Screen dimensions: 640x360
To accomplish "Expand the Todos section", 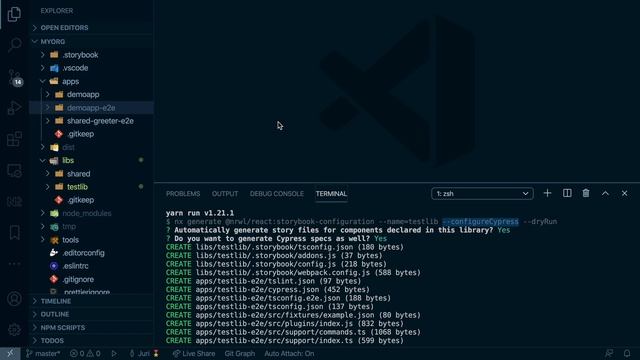I will (91, 341).
